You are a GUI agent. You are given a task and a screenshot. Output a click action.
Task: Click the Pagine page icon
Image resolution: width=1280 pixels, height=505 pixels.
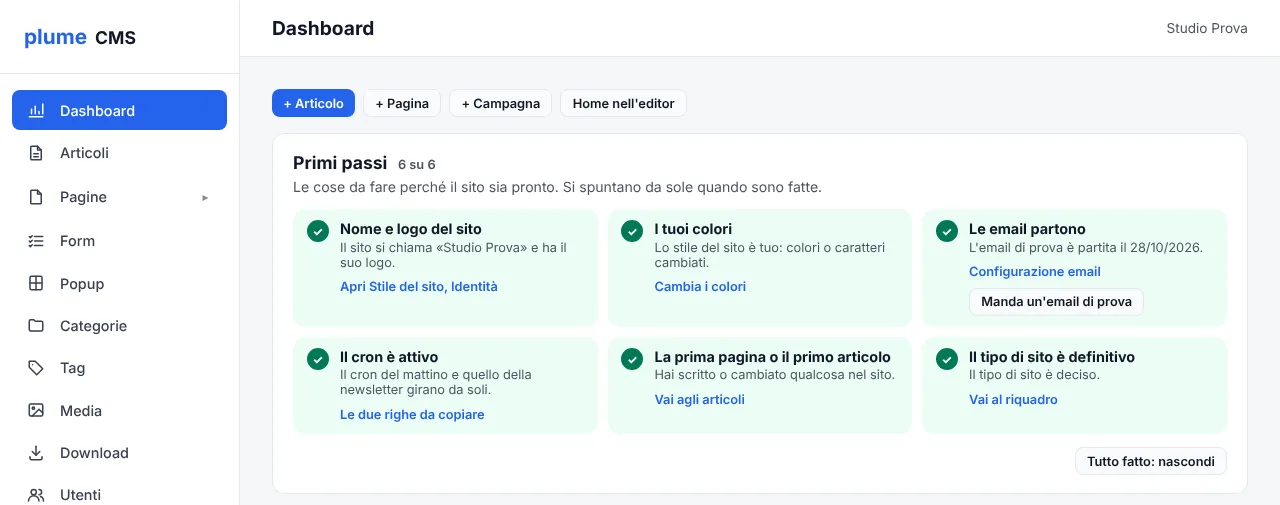pyautogui.click(x=36, y=197)
